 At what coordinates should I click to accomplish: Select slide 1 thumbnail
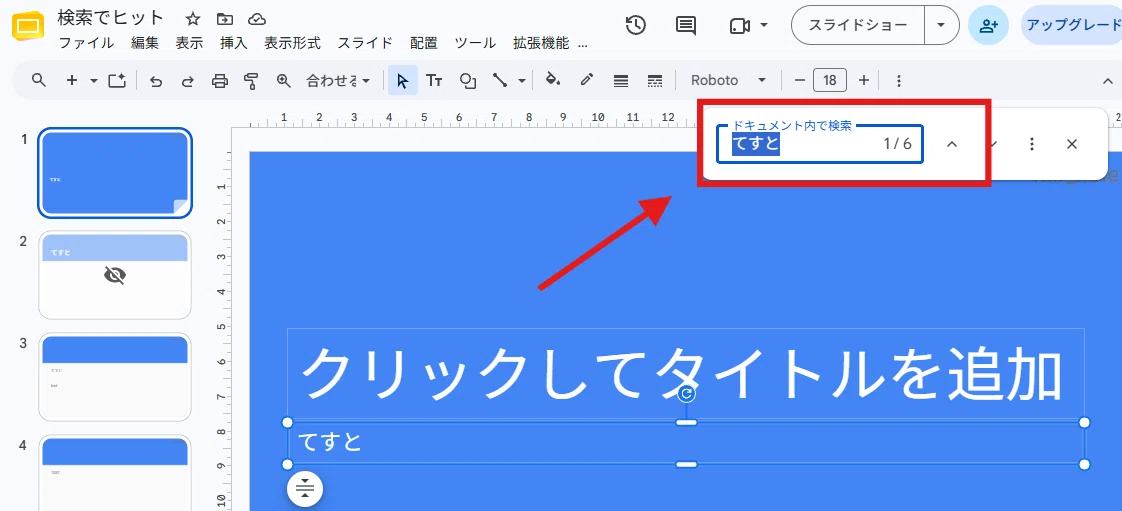[114, 172]
